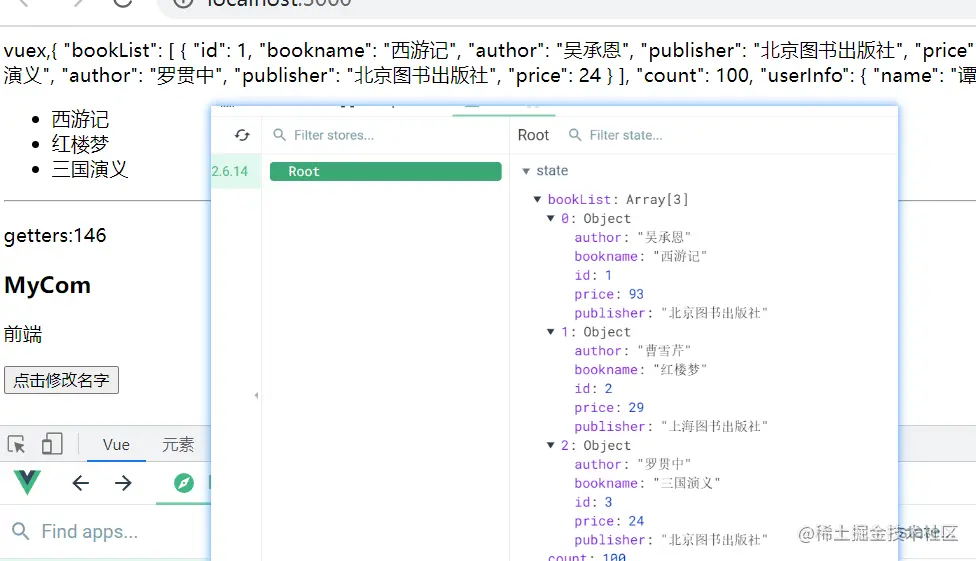Click the bookname "三国演义" value
The height and width of the screenshot is (561, 976).
[687, 483]
